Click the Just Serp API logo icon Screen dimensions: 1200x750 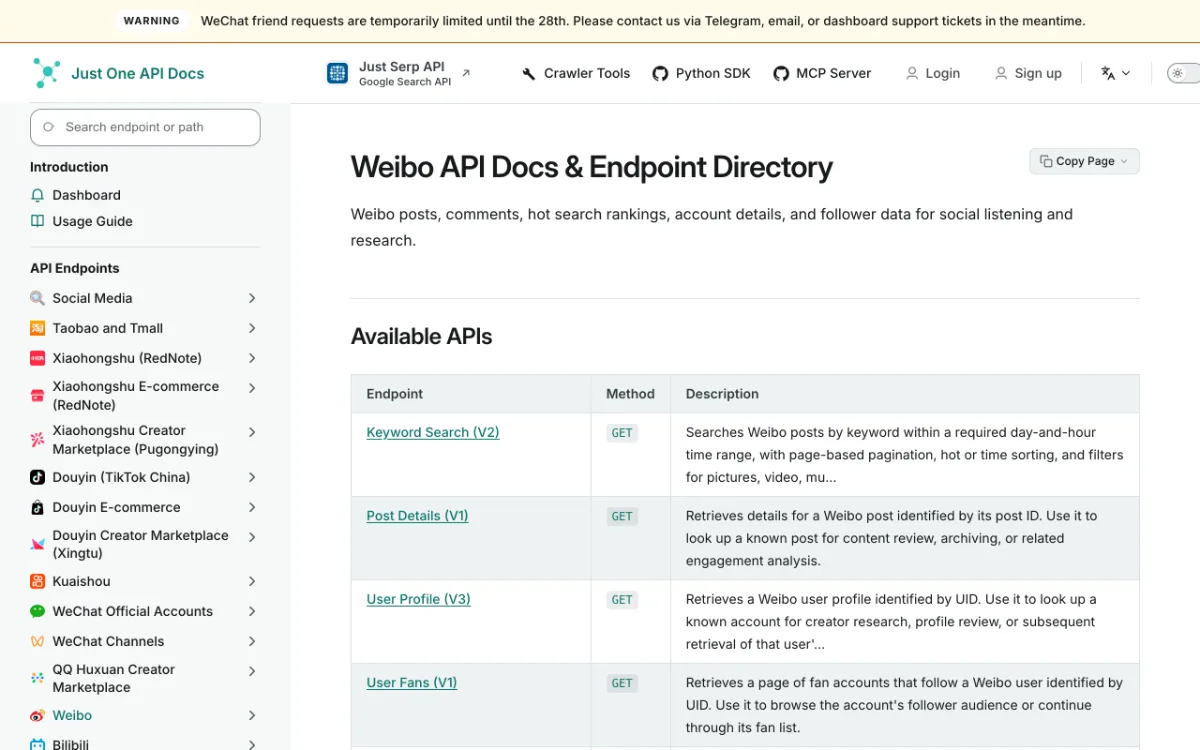(x=337, y=73)
